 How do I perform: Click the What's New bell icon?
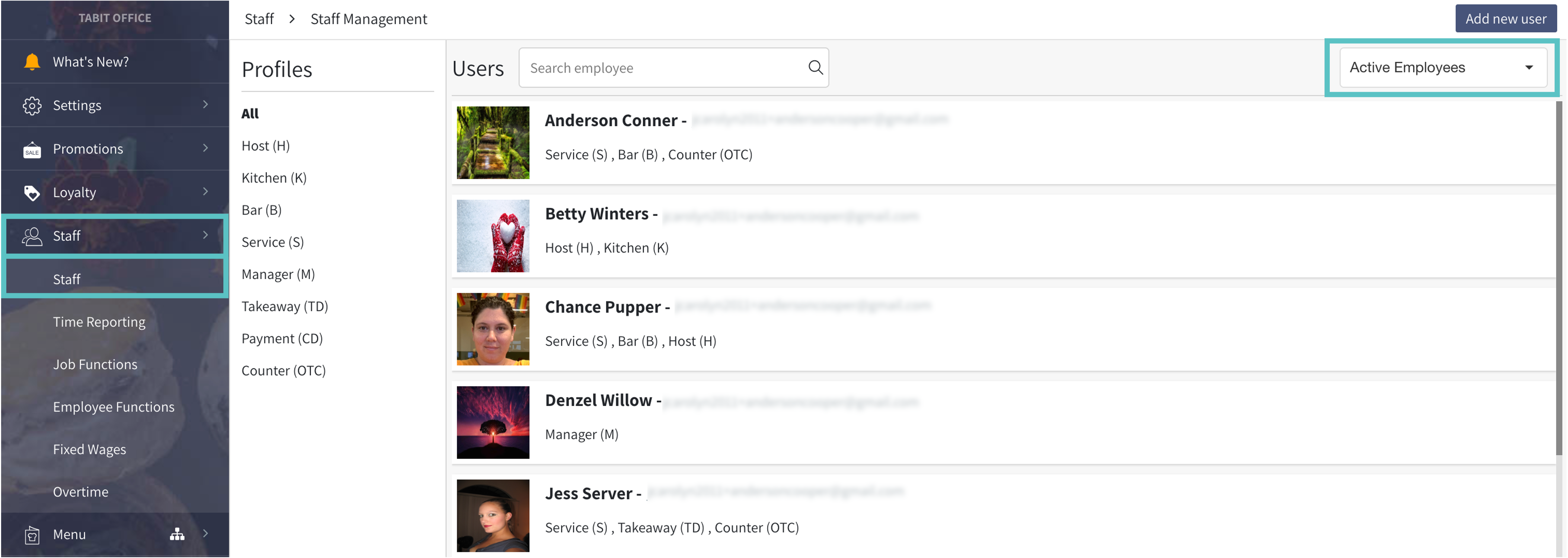point(32,61)
